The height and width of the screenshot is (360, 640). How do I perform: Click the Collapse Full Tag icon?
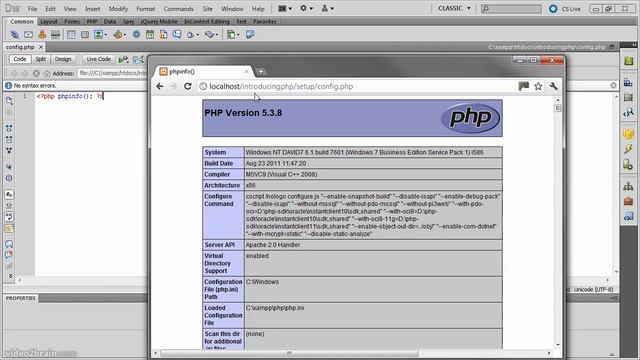[9, 128]
